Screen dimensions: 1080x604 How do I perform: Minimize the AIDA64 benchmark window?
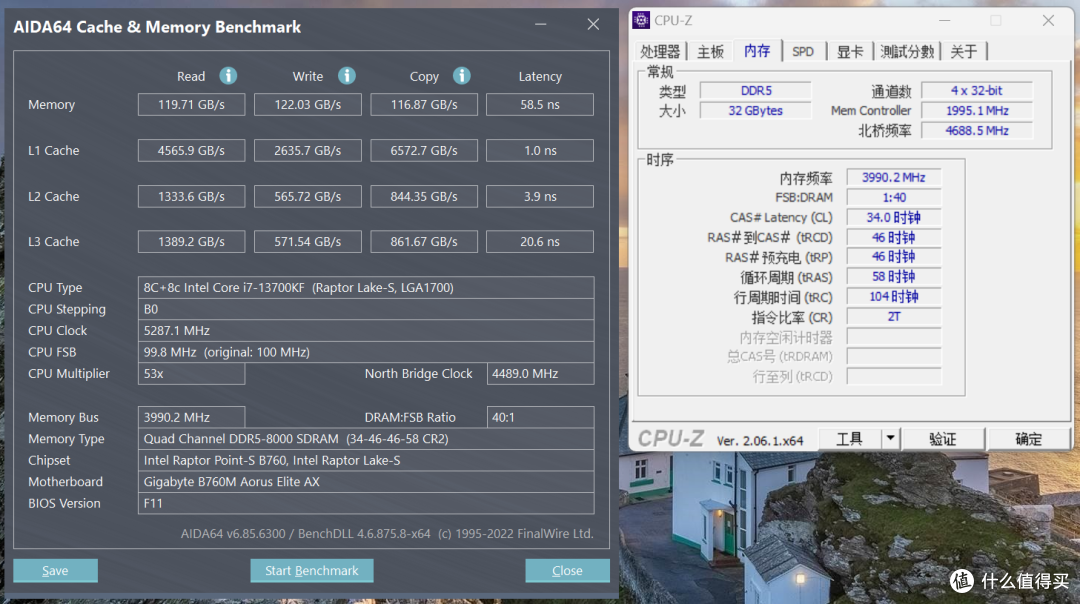click(x=541, y=24)
